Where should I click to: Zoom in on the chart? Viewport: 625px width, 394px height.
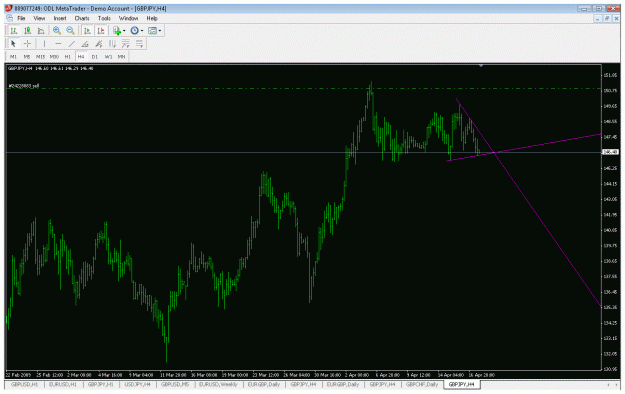click(x=57, y=31)
